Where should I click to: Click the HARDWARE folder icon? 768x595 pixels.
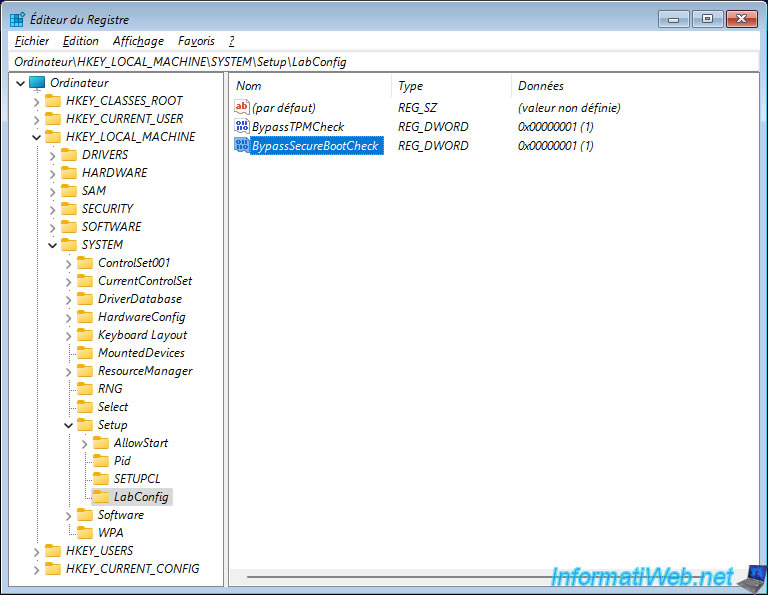[69, 172]
